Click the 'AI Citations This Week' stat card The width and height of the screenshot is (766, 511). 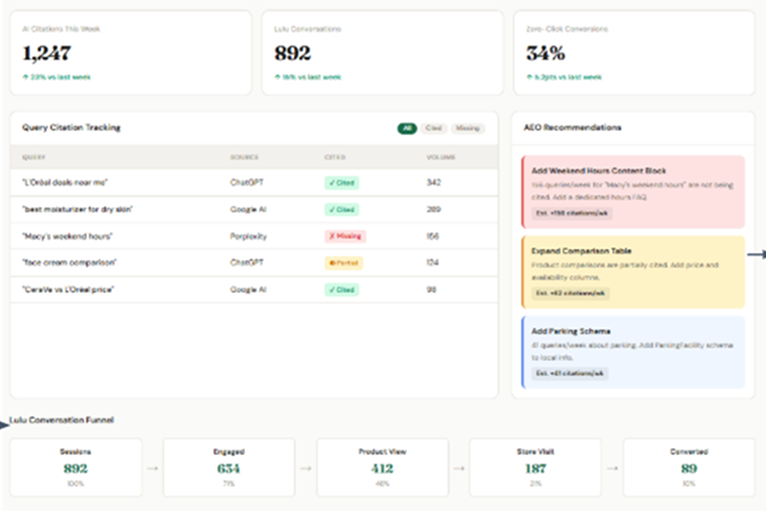[x=130, y=53]
